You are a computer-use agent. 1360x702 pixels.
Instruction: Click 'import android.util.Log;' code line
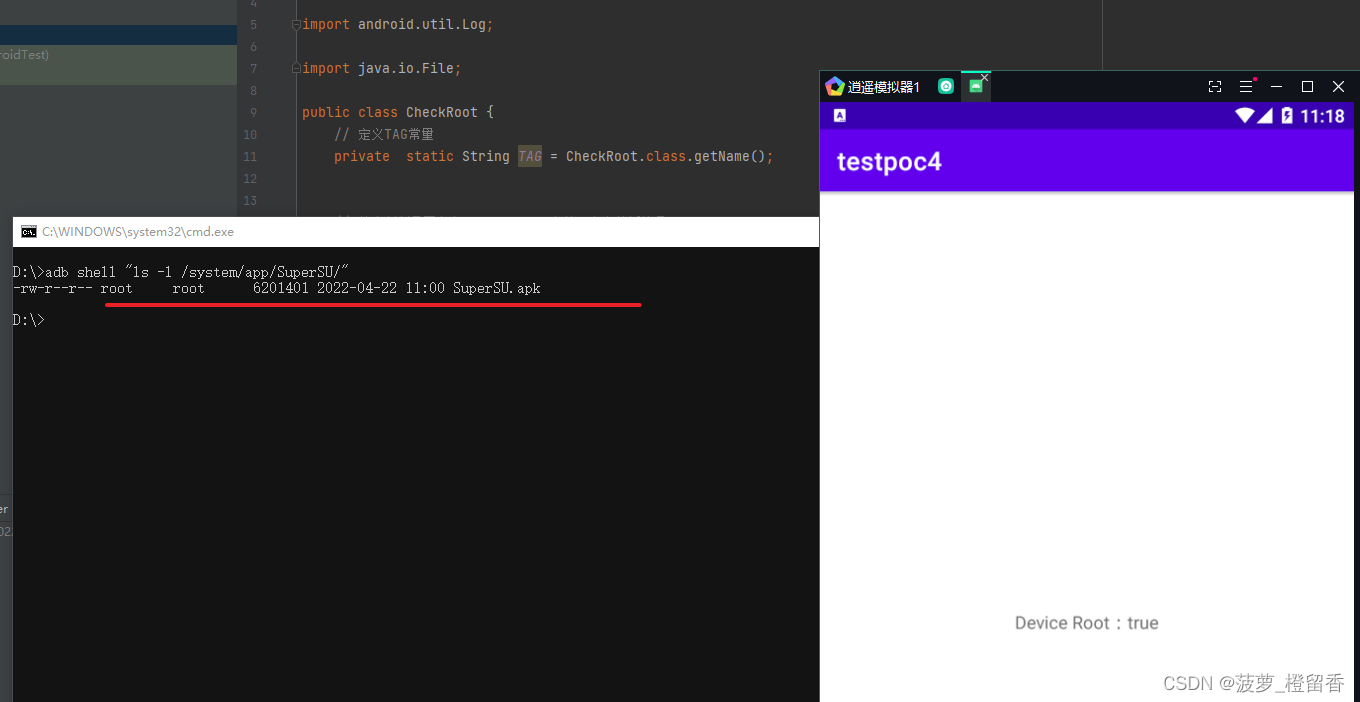pyautogui.click(x=398, y=24)
